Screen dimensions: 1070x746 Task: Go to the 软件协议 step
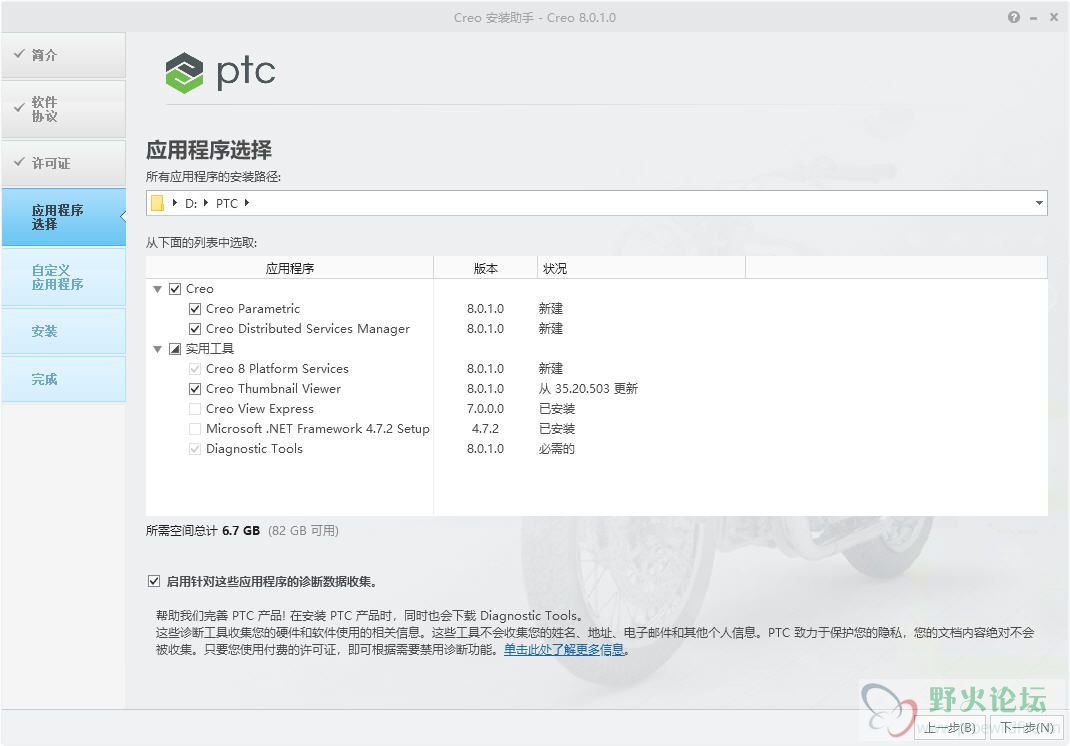click(63, 109)
